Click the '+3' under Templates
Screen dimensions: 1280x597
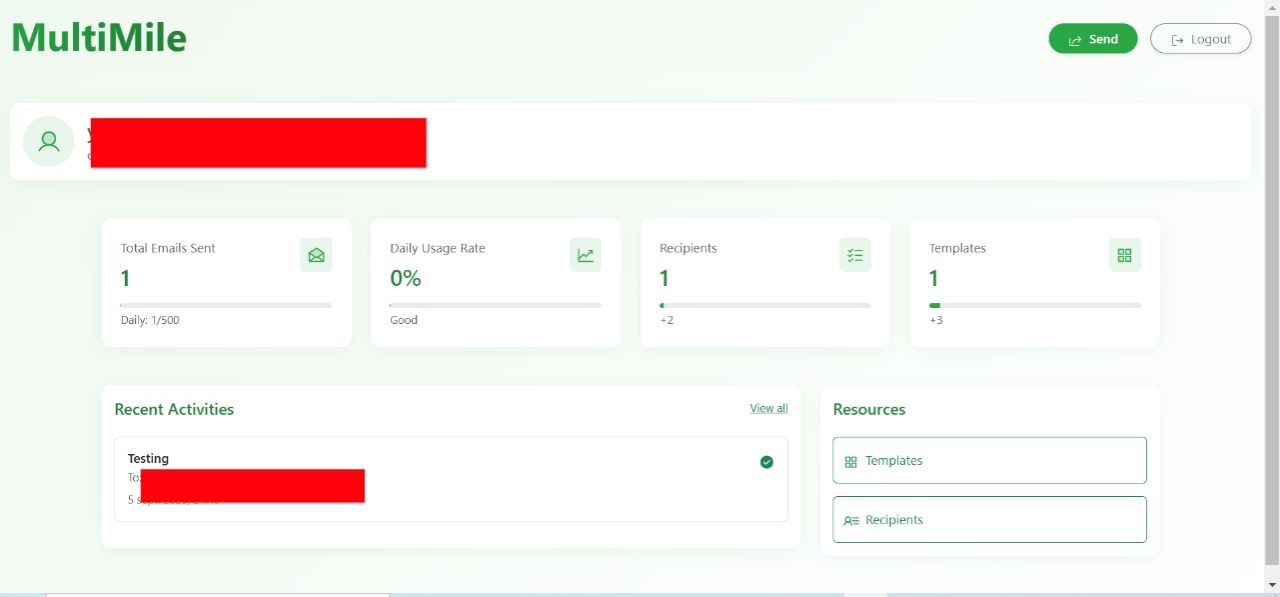coord(936,320)
